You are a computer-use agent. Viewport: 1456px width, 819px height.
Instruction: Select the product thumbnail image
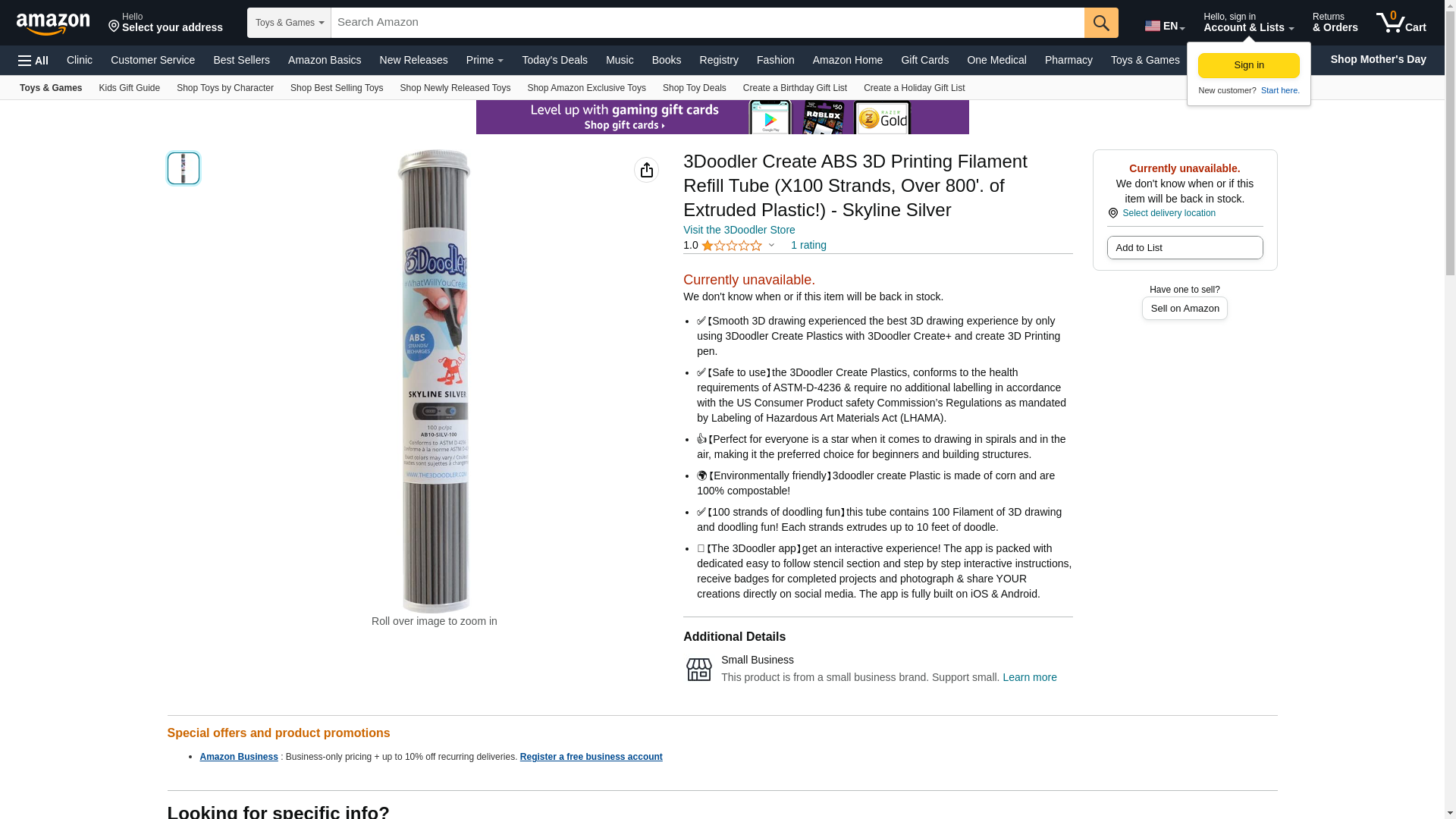pyautogui.click(x=184, y=168)
